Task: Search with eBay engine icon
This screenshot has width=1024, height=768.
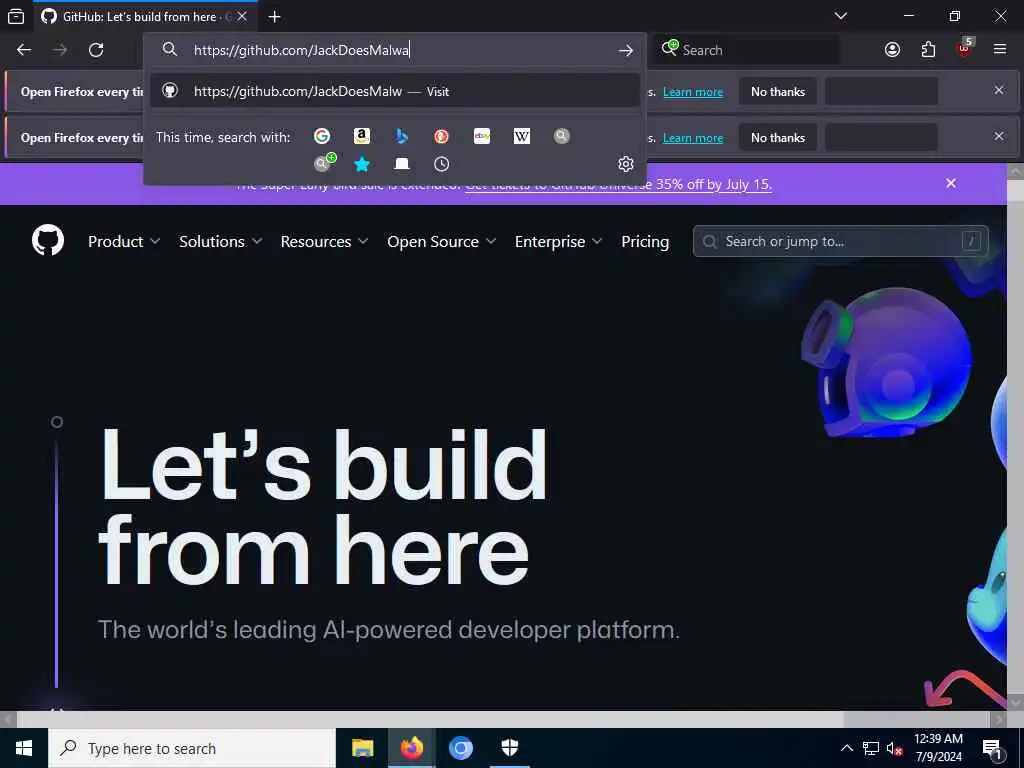Action: pyautogui.click(x=482, y=136)
